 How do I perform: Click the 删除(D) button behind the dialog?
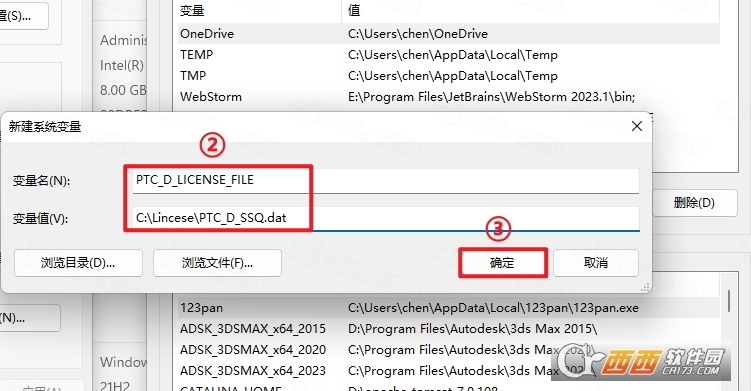(694, 203)
